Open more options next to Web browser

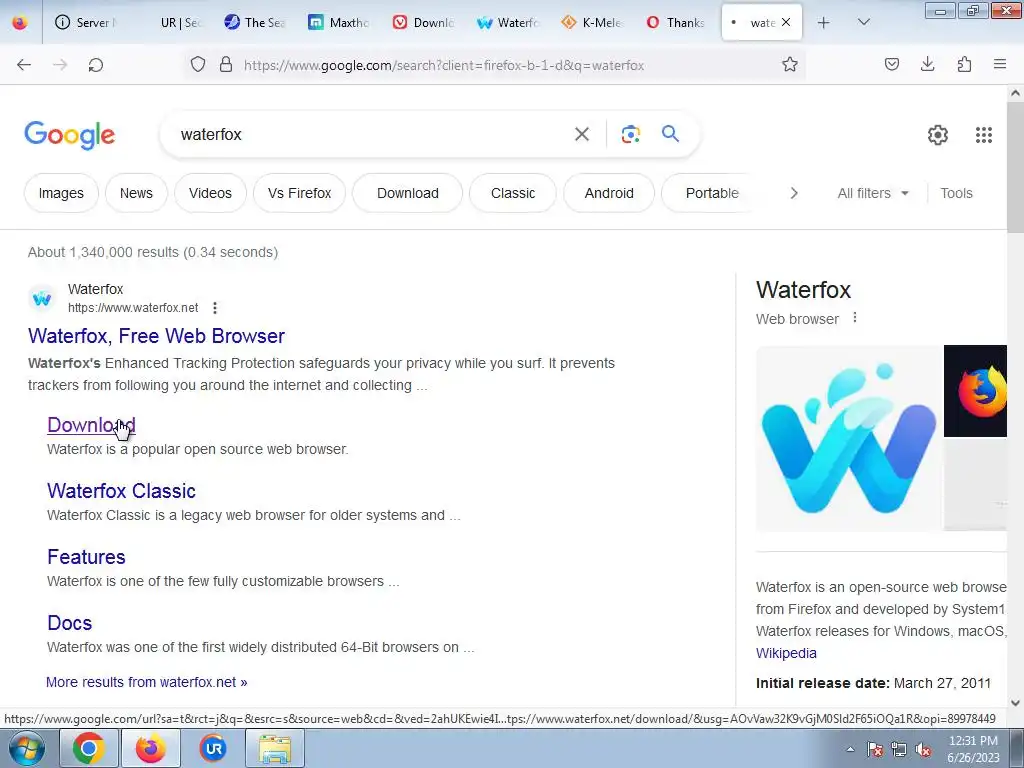coord(855,318)
